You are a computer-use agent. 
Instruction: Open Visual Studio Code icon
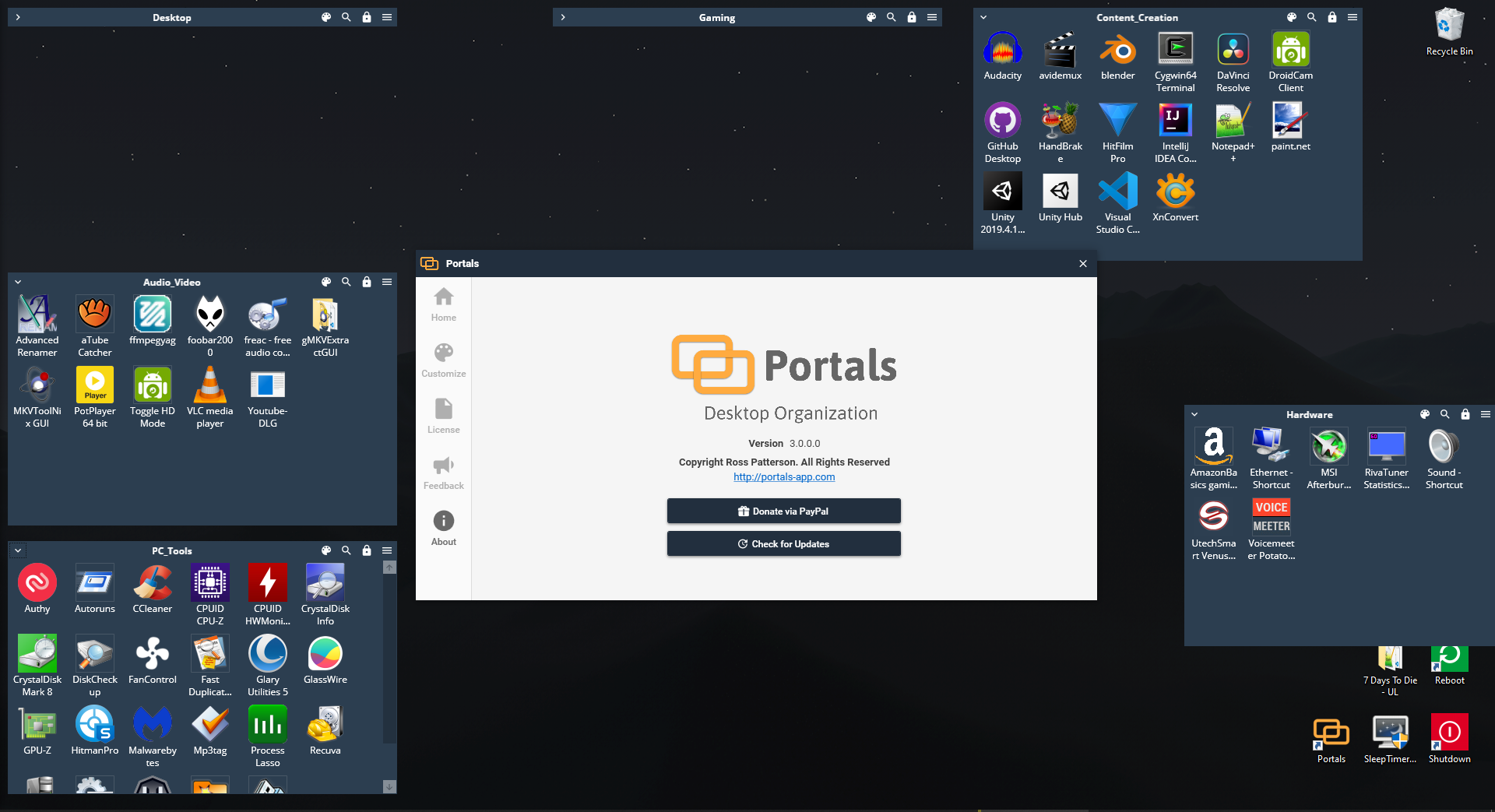click(1117, 203)
